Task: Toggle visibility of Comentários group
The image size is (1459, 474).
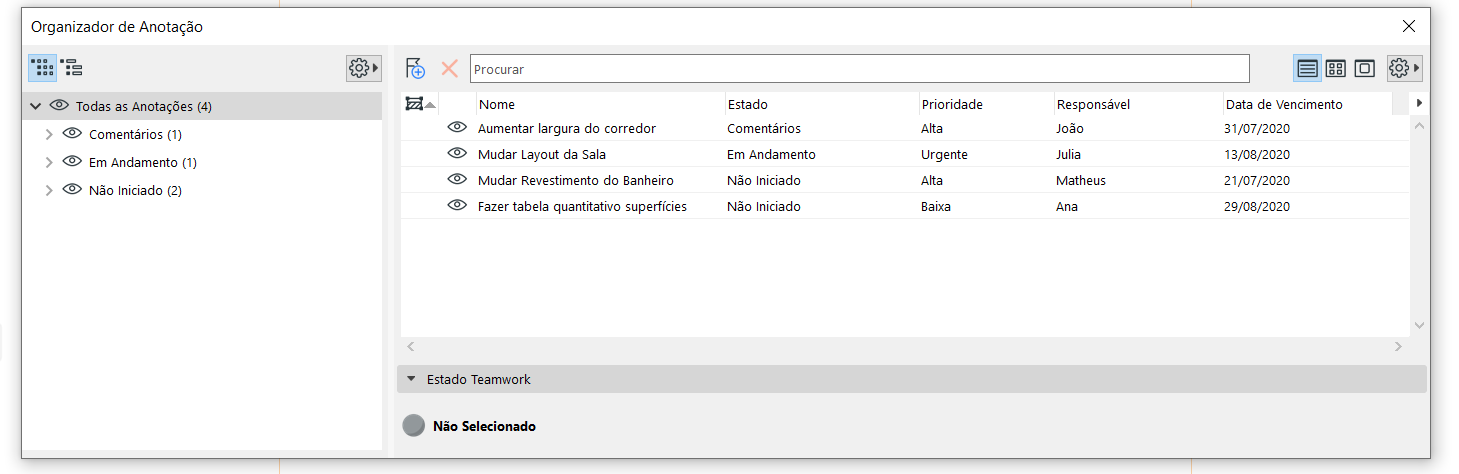Action: click(x=72, y=134)
